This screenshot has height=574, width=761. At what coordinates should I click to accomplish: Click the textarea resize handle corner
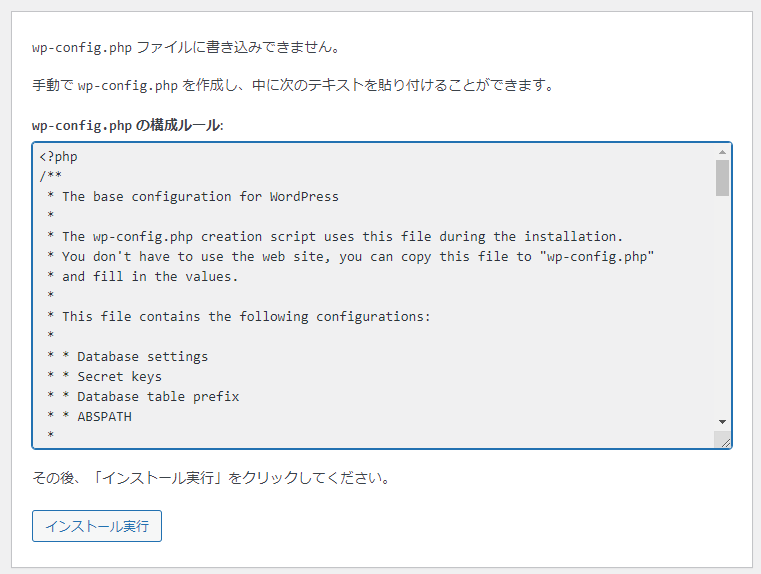[x=723, y=440]
